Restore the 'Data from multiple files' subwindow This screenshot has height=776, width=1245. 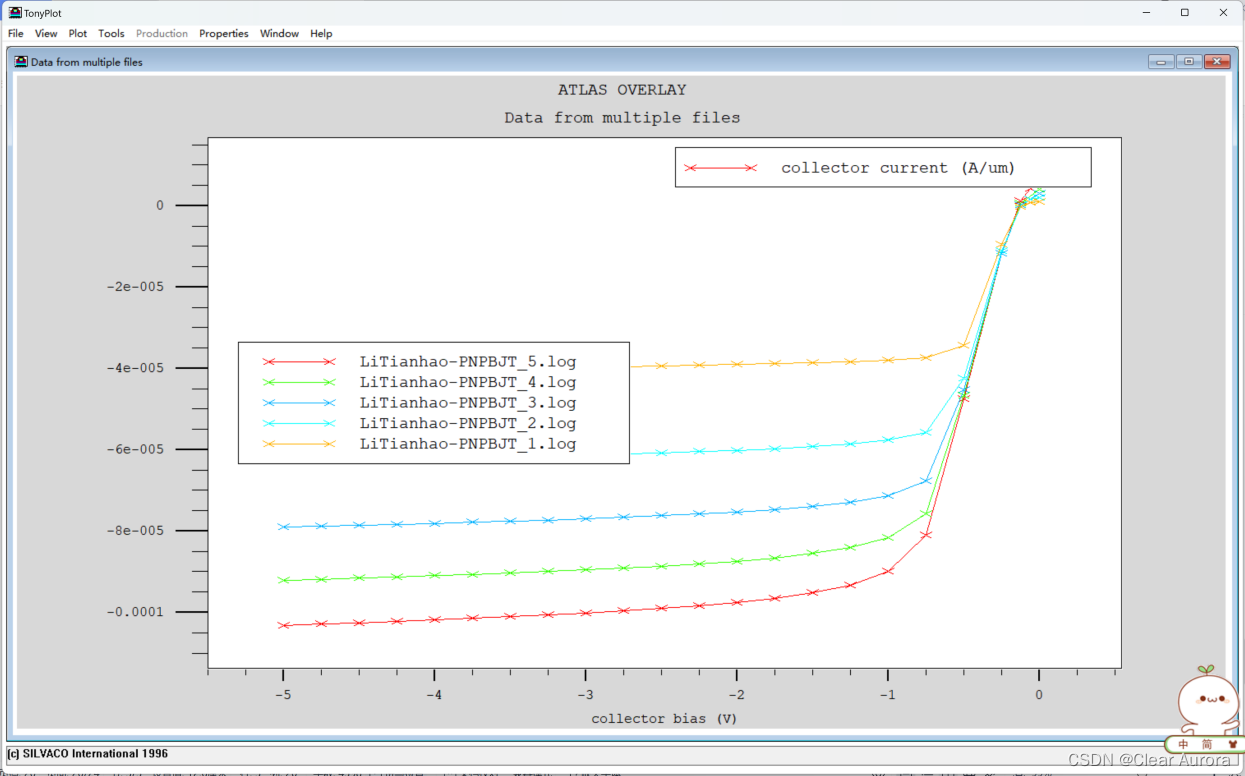[x=1189, y=62]
